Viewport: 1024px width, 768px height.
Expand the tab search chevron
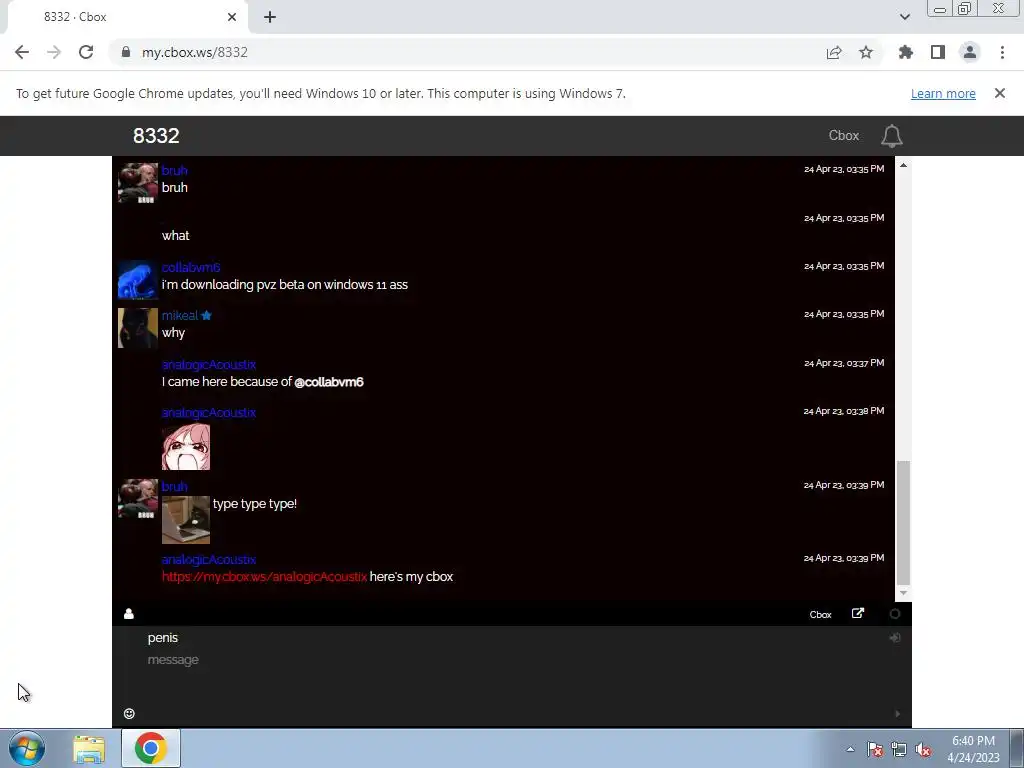(x=904, y=17)
